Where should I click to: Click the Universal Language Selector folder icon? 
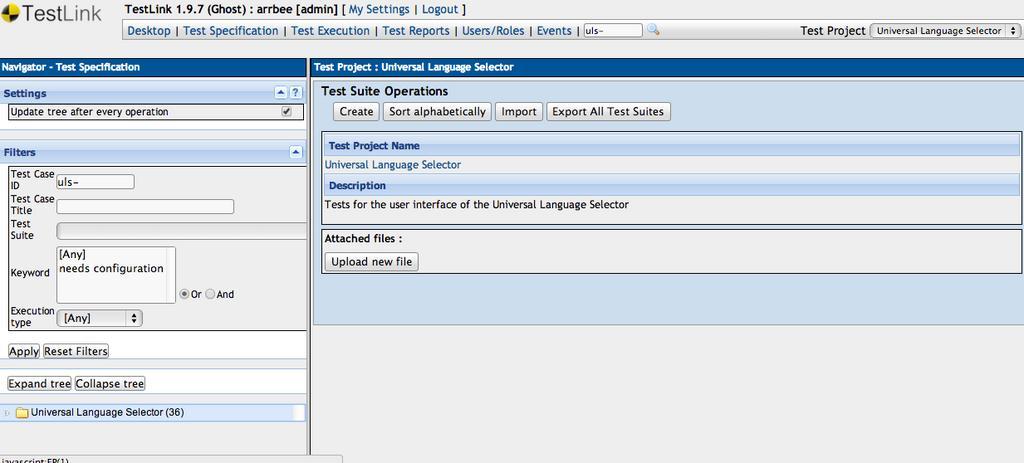(x=22, y=413)
